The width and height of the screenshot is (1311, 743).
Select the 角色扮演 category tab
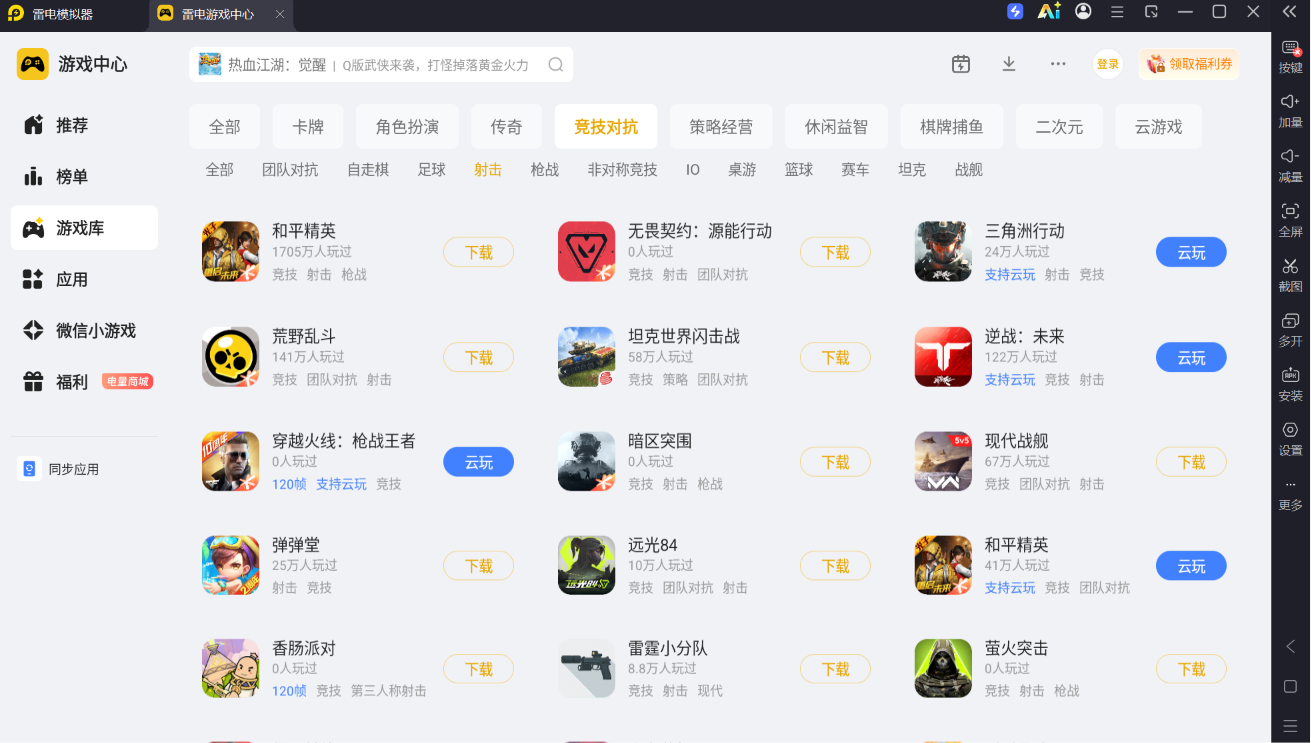tap(407, 126)
